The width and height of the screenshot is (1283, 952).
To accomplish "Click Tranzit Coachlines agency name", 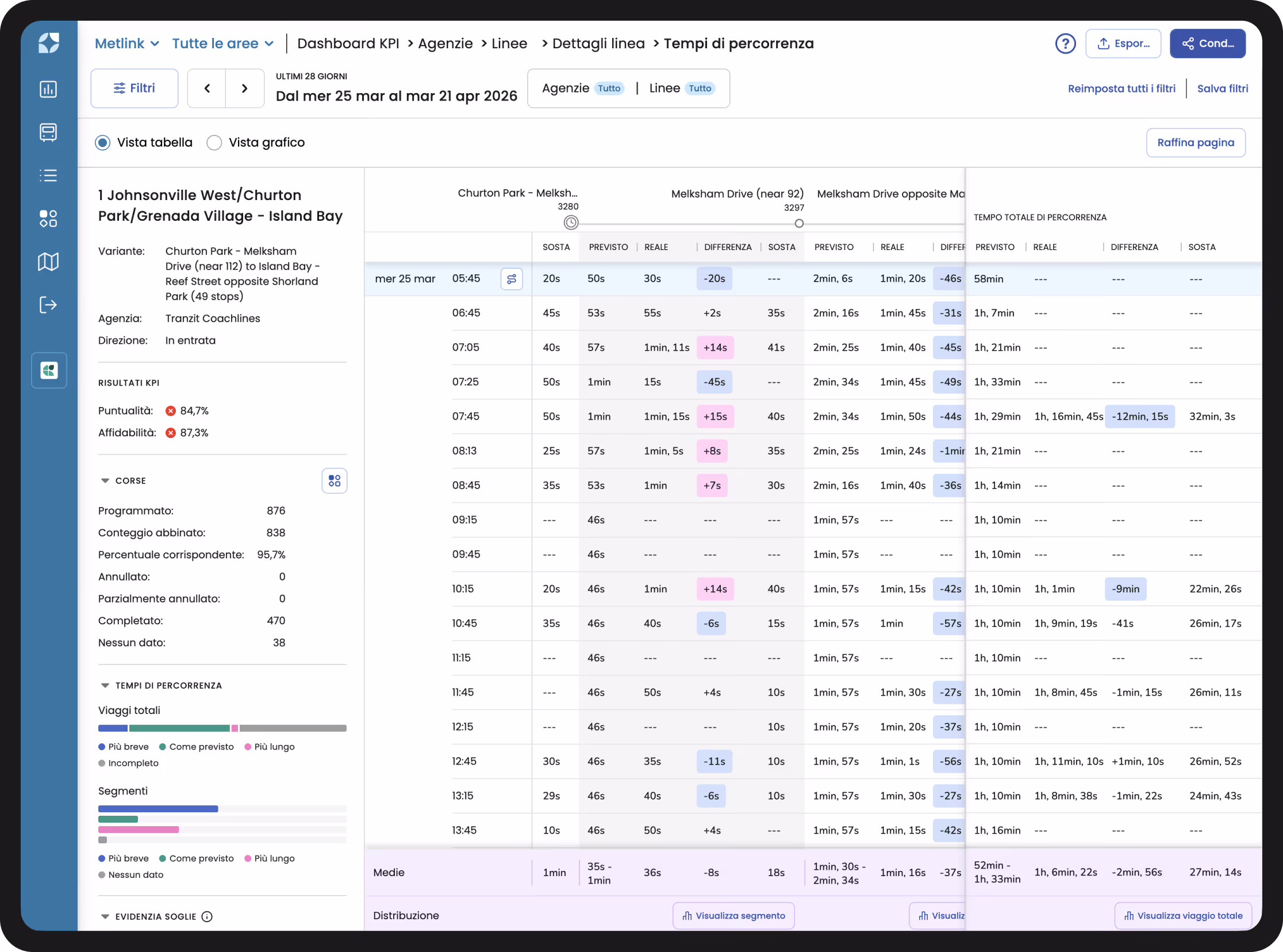I will (213, 318).
